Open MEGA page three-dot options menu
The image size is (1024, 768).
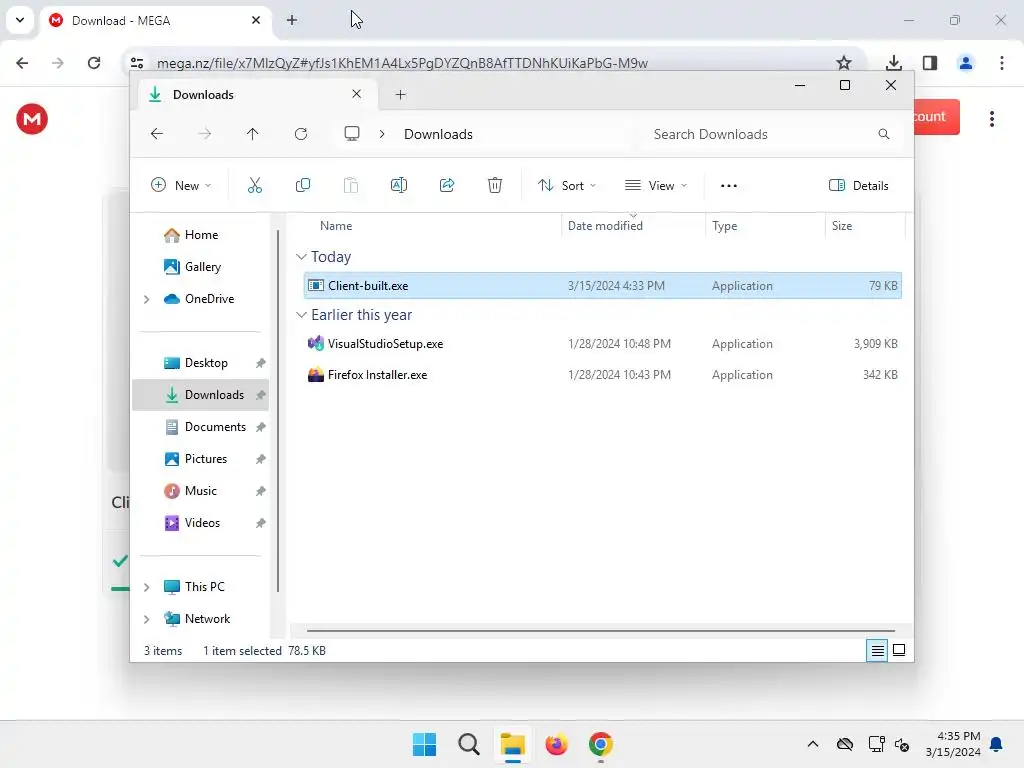(992, 119)
